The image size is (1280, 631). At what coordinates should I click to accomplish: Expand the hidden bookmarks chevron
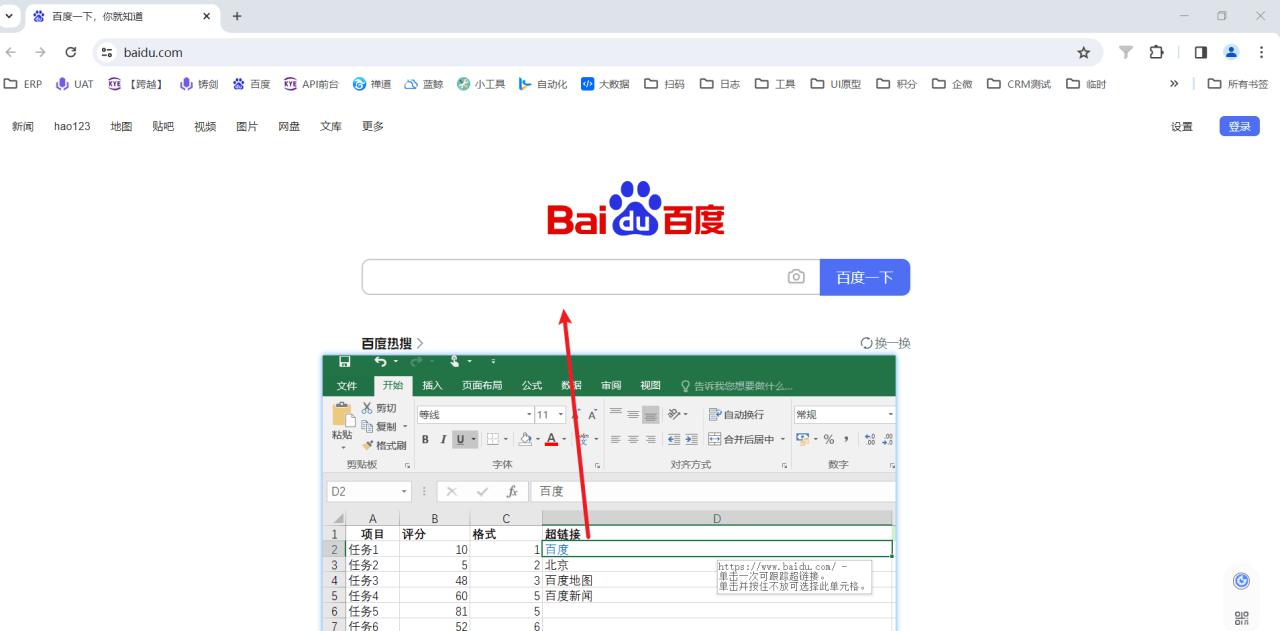click(x=1174, y=84)
